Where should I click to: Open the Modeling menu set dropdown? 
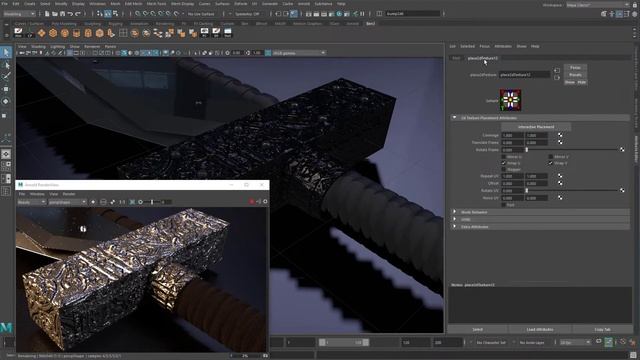coord(19,14)
